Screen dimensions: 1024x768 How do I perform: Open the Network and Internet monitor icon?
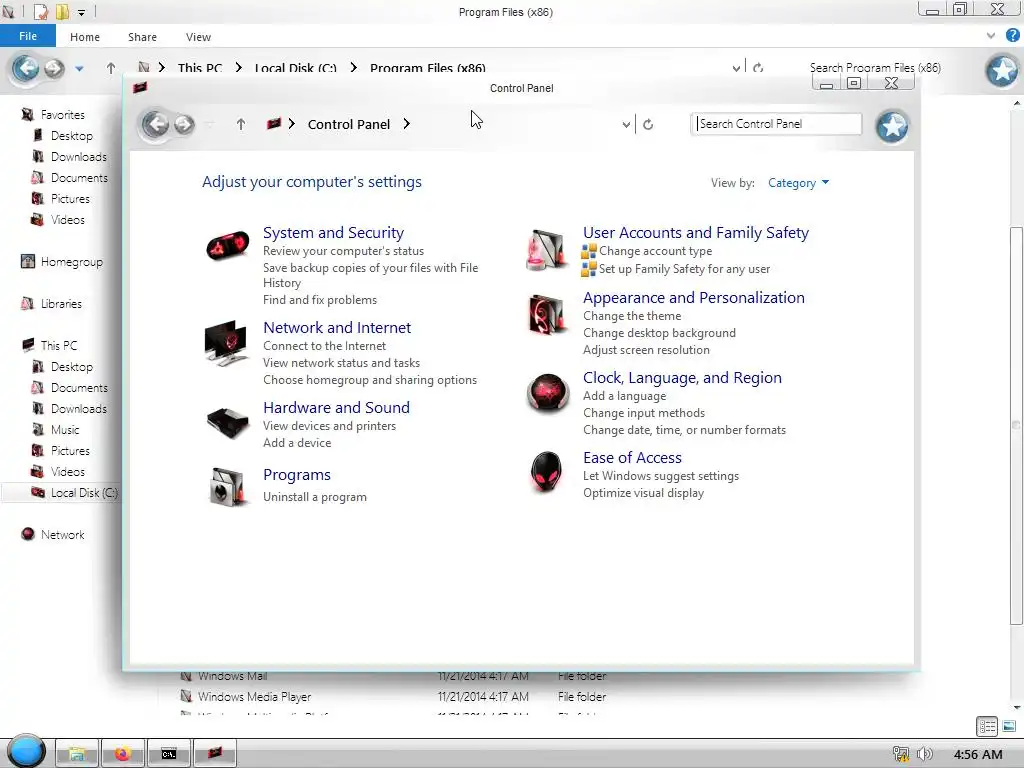[x=226, y=342]
